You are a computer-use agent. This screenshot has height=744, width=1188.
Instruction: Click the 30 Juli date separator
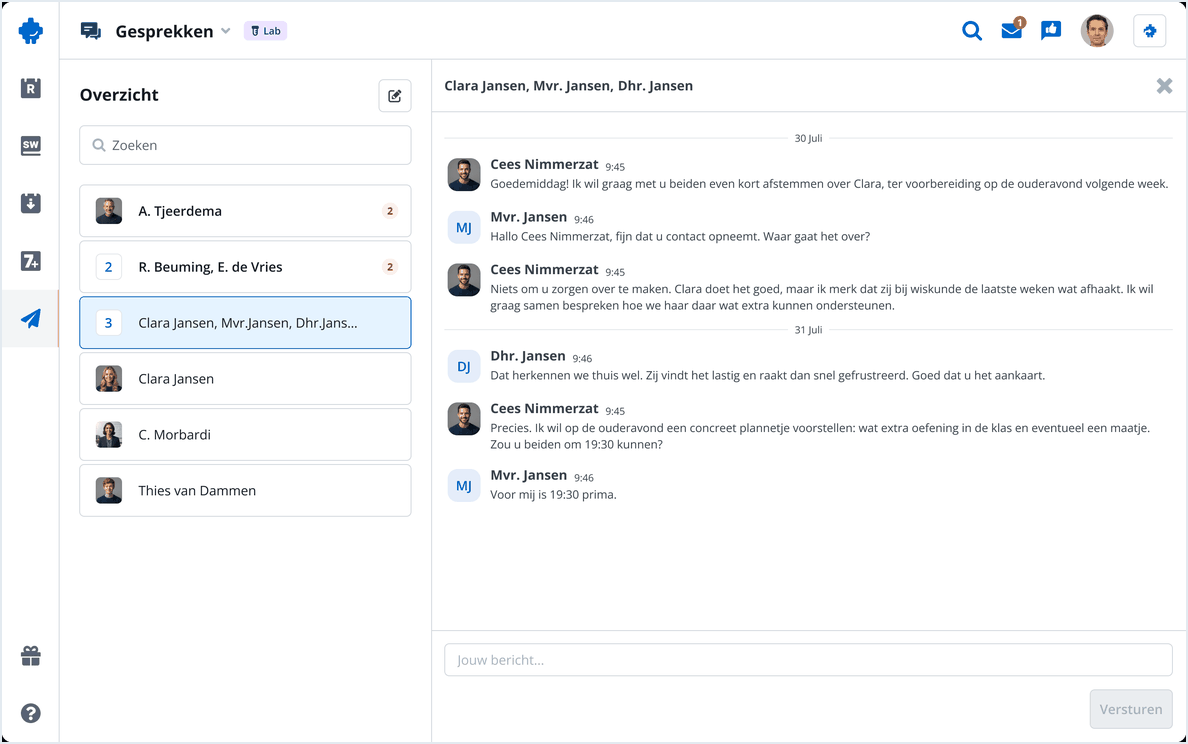point(808,138)
